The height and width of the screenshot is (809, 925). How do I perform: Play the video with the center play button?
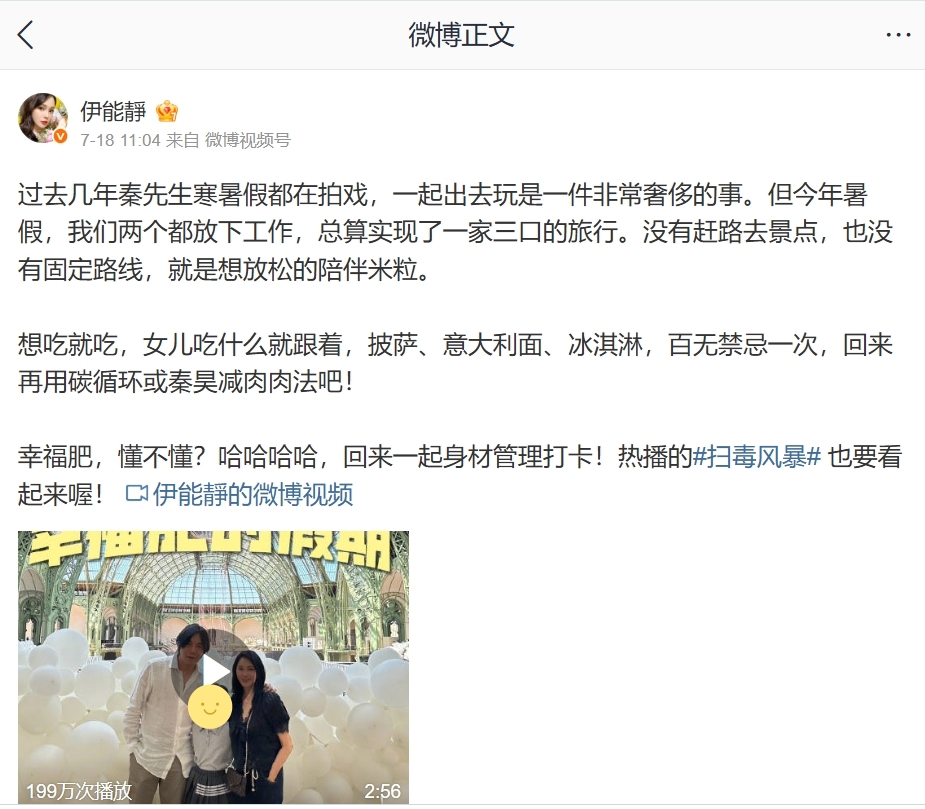pos(214,671)
